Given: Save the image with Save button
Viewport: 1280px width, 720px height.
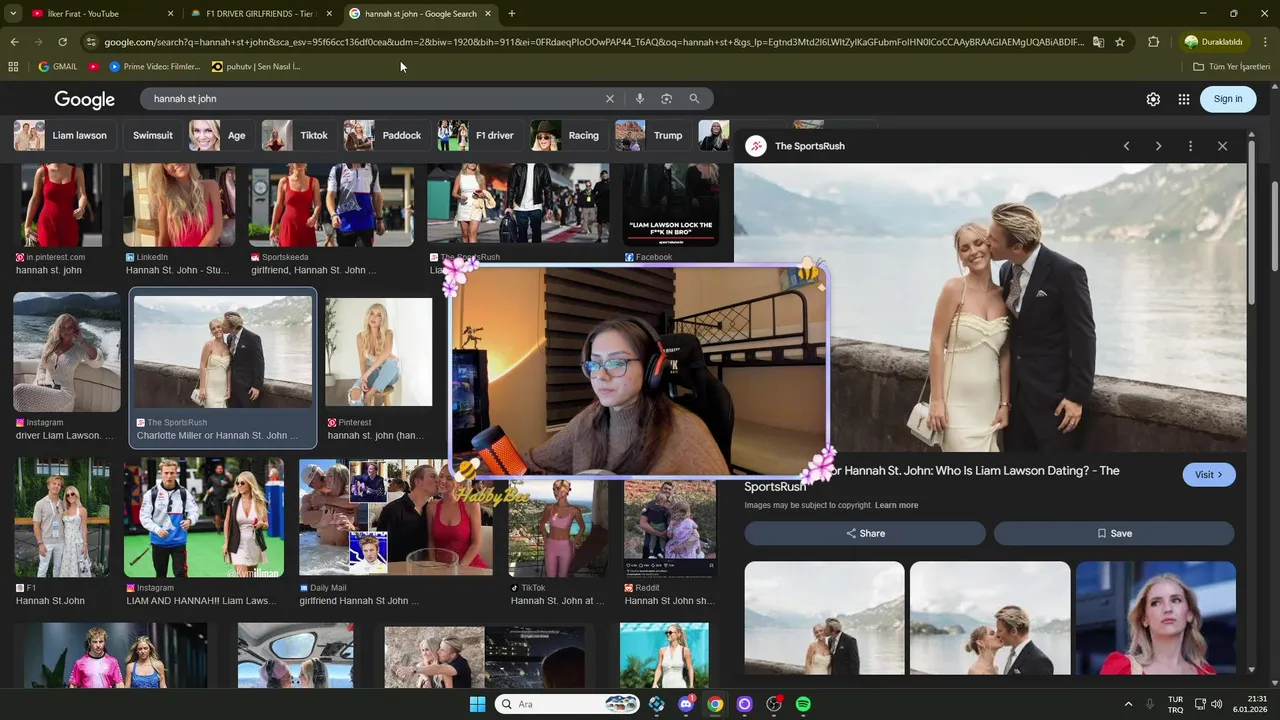Looking at the screenshot, I should point(1114,533).
